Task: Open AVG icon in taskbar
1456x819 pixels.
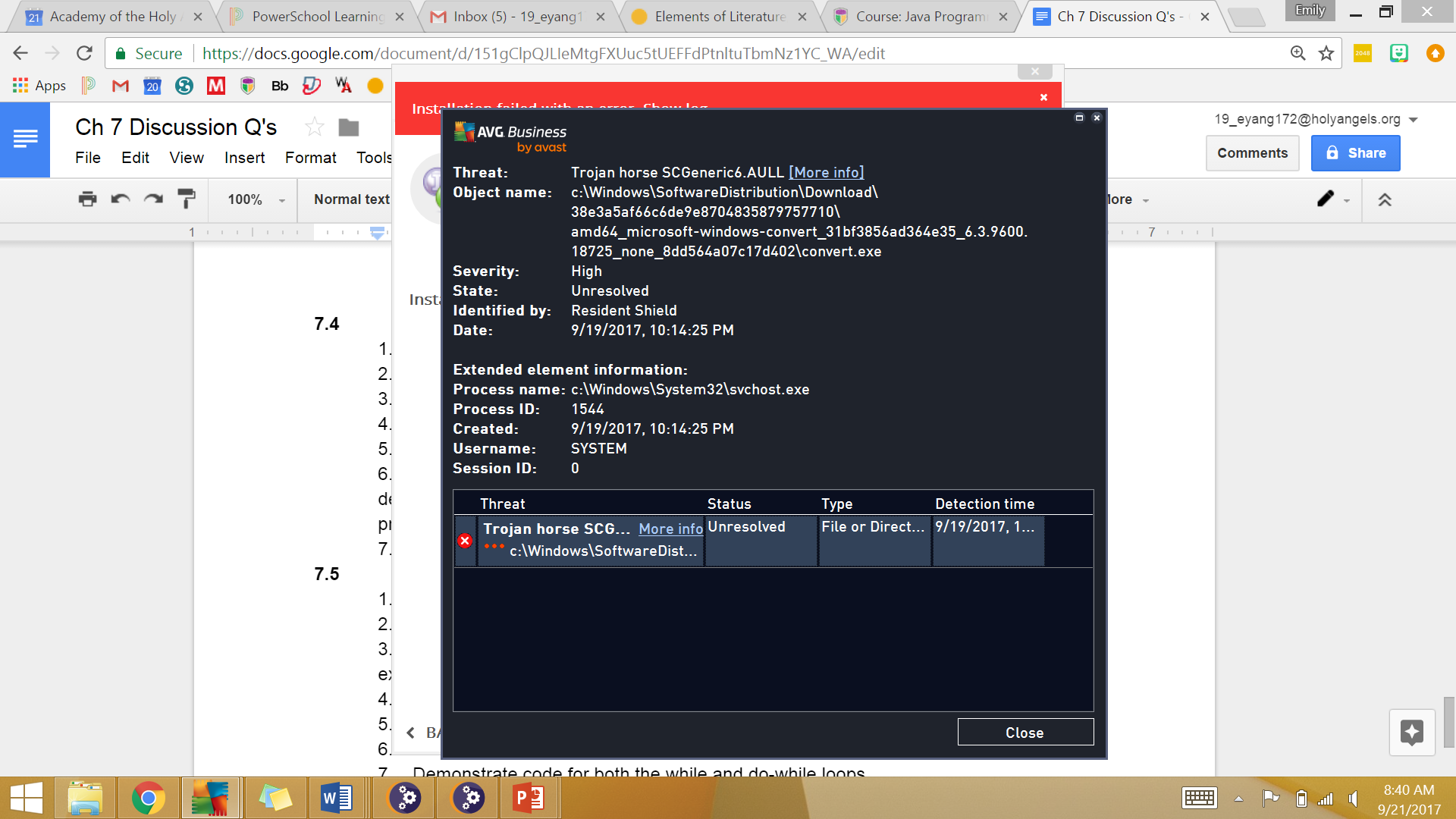Action: [210, 798]
